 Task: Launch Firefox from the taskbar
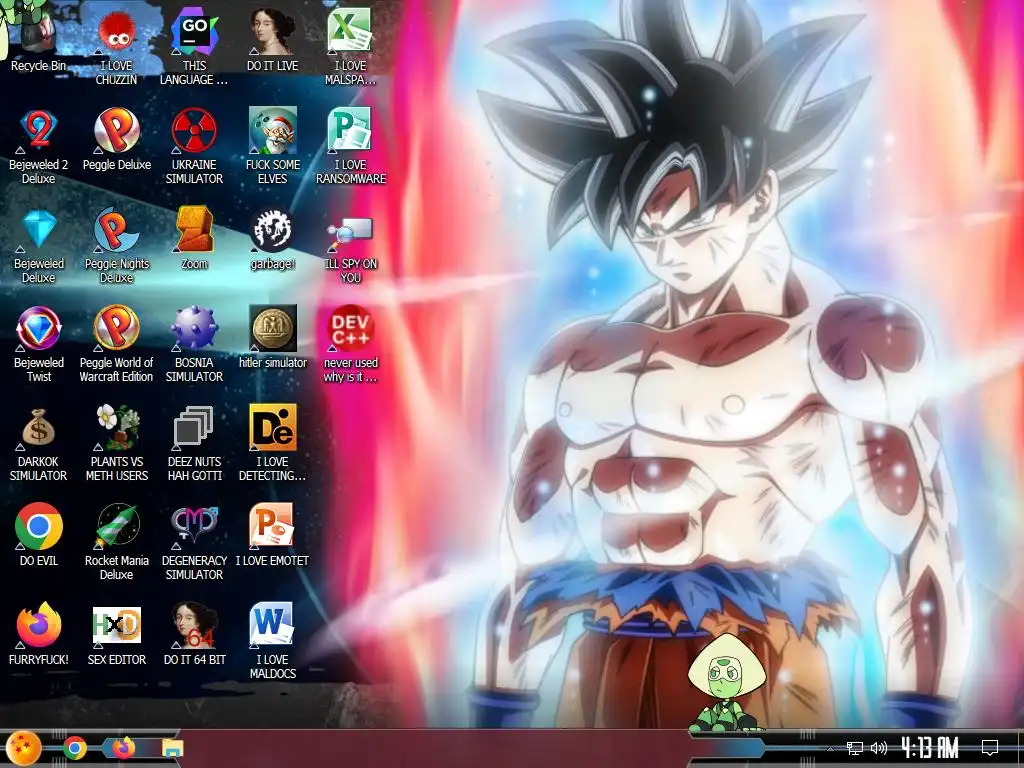tap(123, 748)
